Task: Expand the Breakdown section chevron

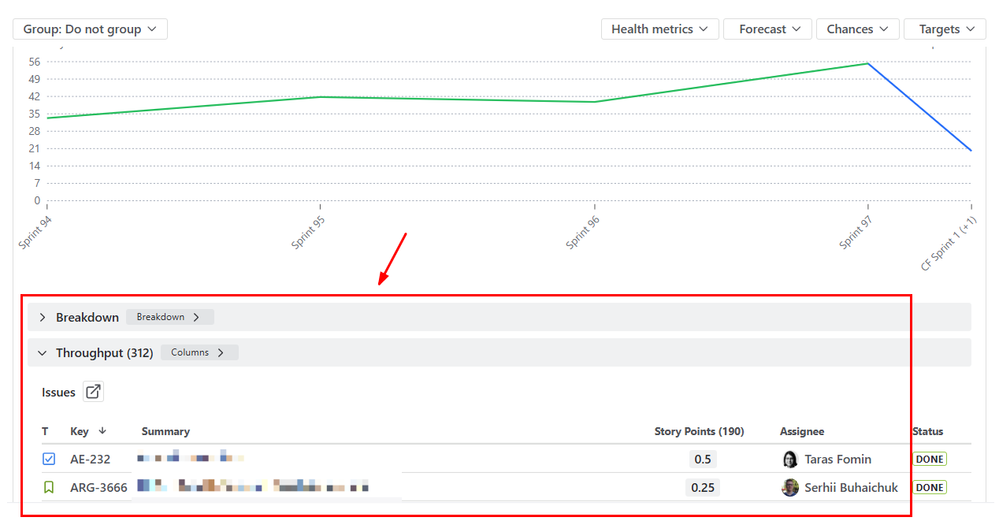Action: (42, 317)
